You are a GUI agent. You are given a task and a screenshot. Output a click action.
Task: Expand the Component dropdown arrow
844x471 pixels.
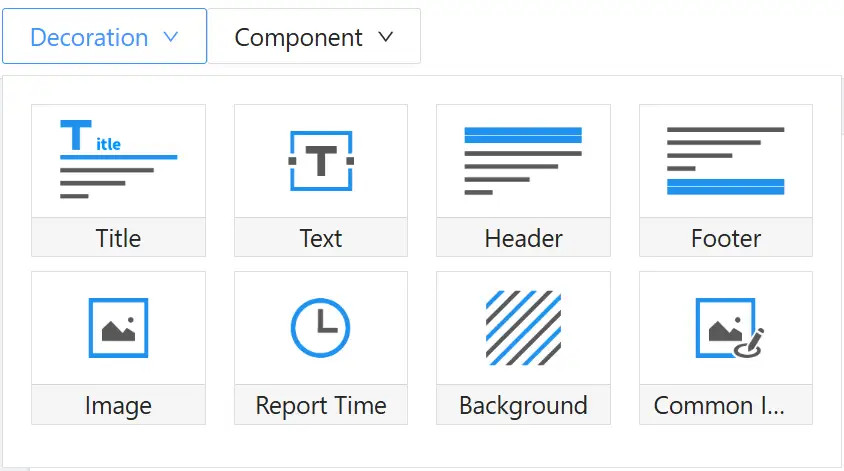click(x=386, y=37)
